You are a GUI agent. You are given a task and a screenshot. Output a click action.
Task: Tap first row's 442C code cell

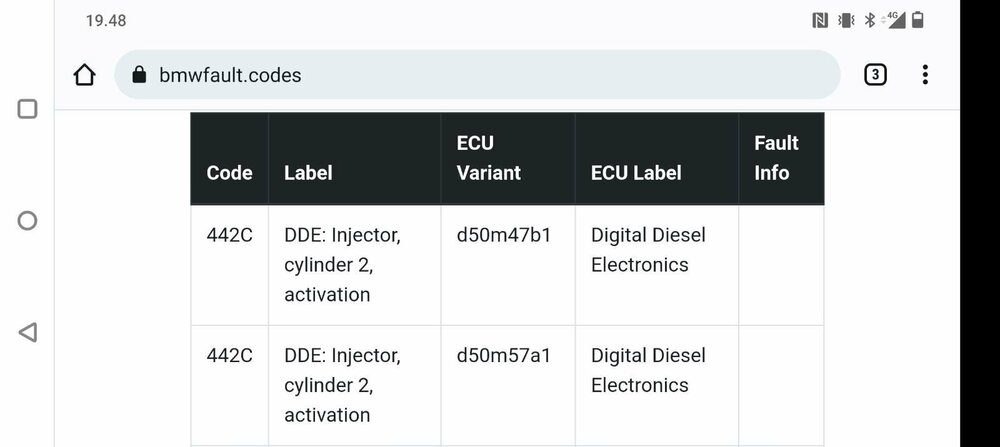pyautogui.click(x=229, y=235)
